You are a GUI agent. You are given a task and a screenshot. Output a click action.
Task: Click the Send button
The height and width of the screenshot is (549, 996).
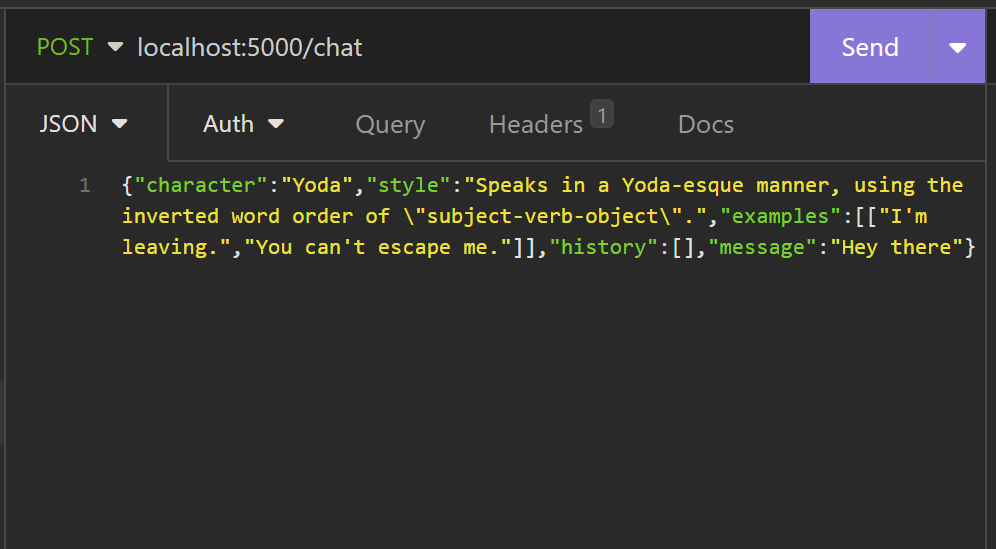pos(870,46)
